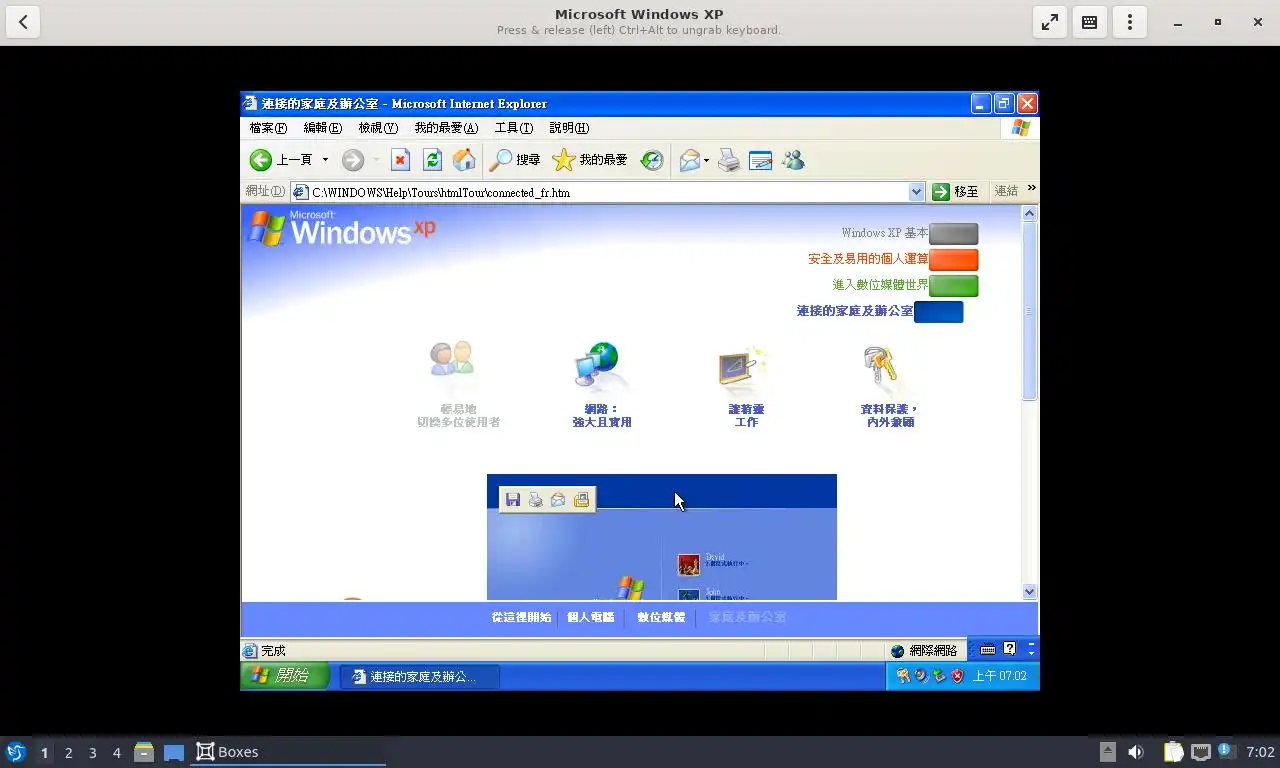Click the greyed Forward arrow button
Screen dimensions: 1280x768
353,160
